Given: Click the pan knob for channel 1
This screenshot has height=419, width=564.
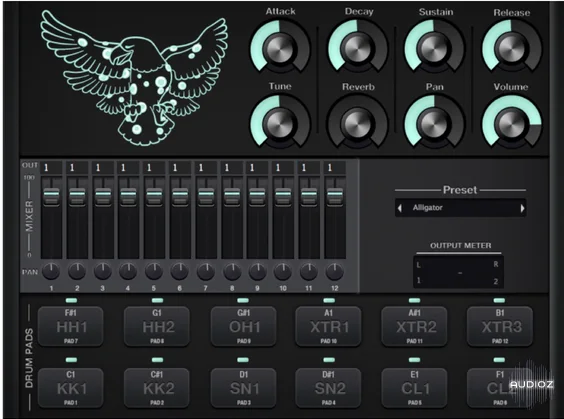Looking at the screenshot, I should (51, 271).
